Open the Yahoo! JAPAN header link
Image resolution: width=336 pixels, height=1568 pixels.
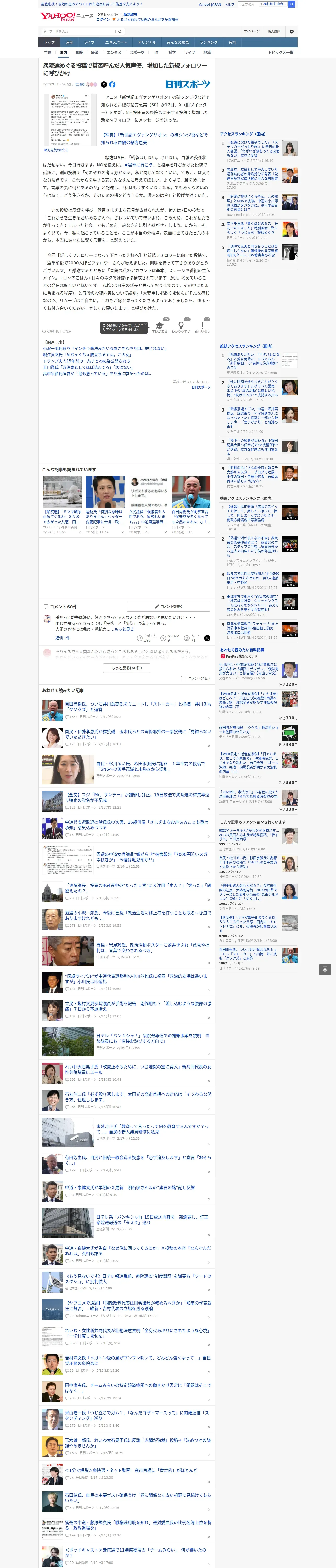210,4
